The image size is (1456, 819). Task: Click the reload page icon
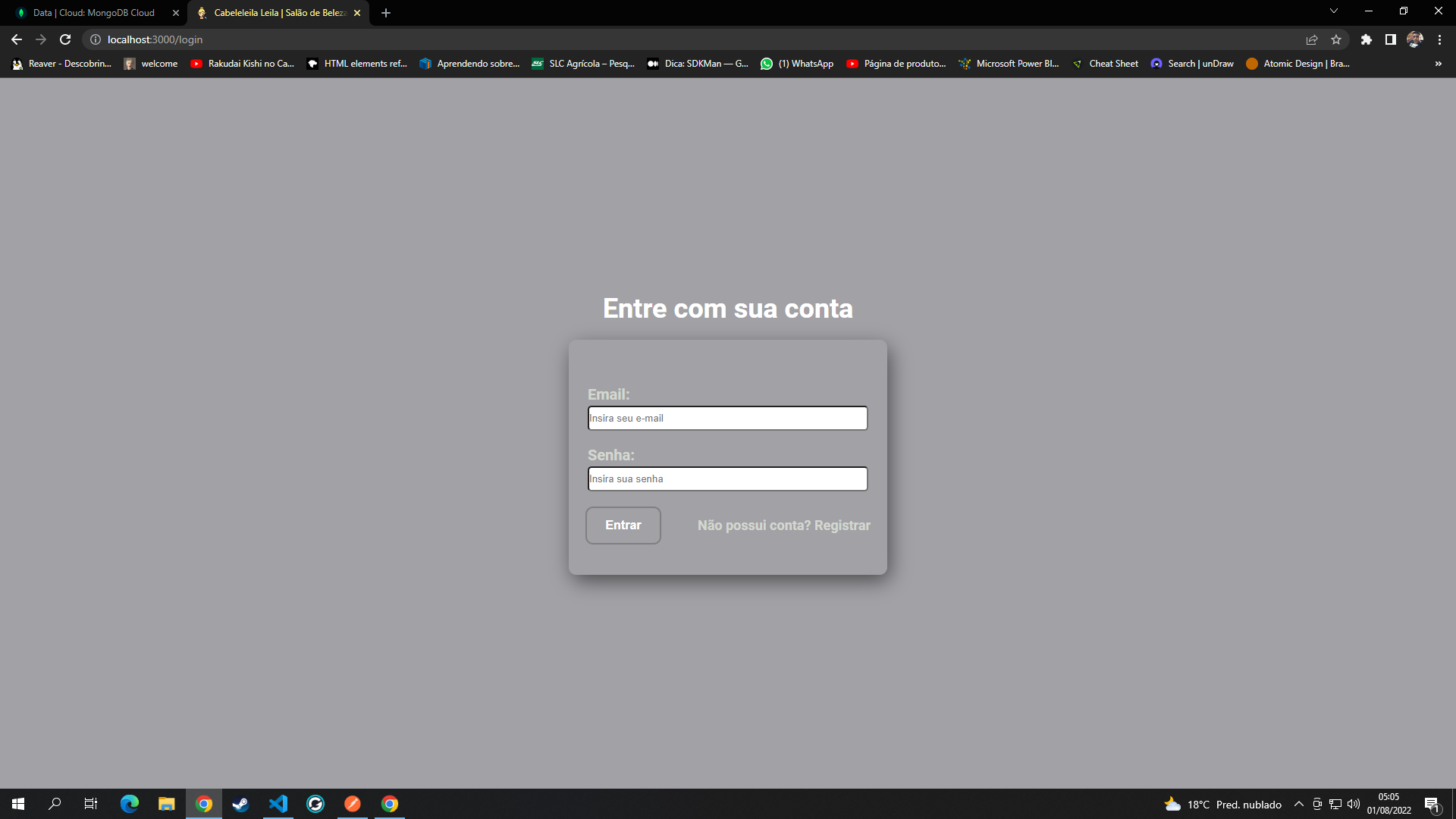pos(65,39)
